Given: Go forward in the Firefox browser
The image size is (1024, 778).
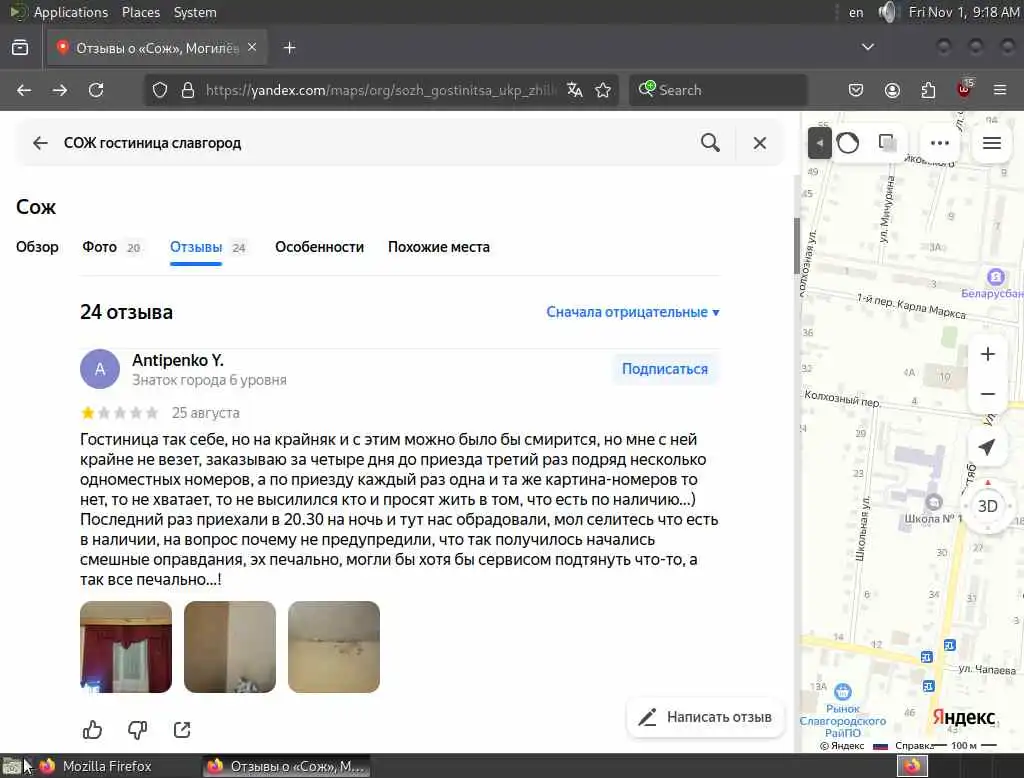Looking at the screenshot, I should click(60, 90).
